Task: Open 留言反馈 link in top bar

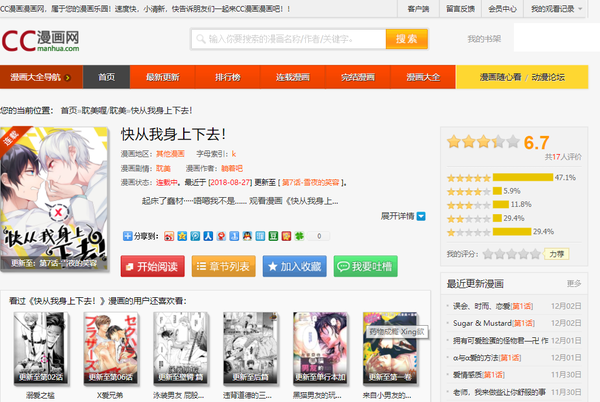Action: pos(460,9)
